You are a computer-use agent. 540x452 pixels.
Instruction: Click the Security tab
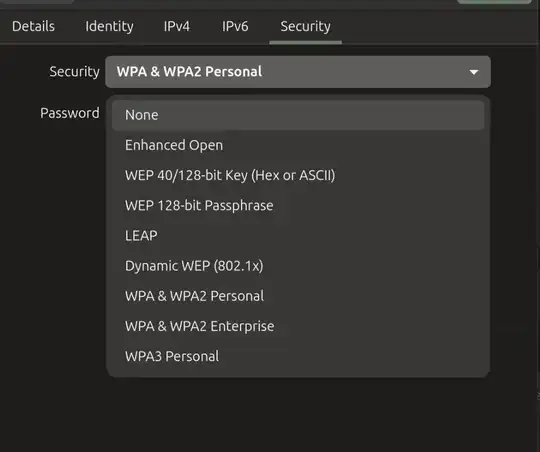[x=305, y=27]
